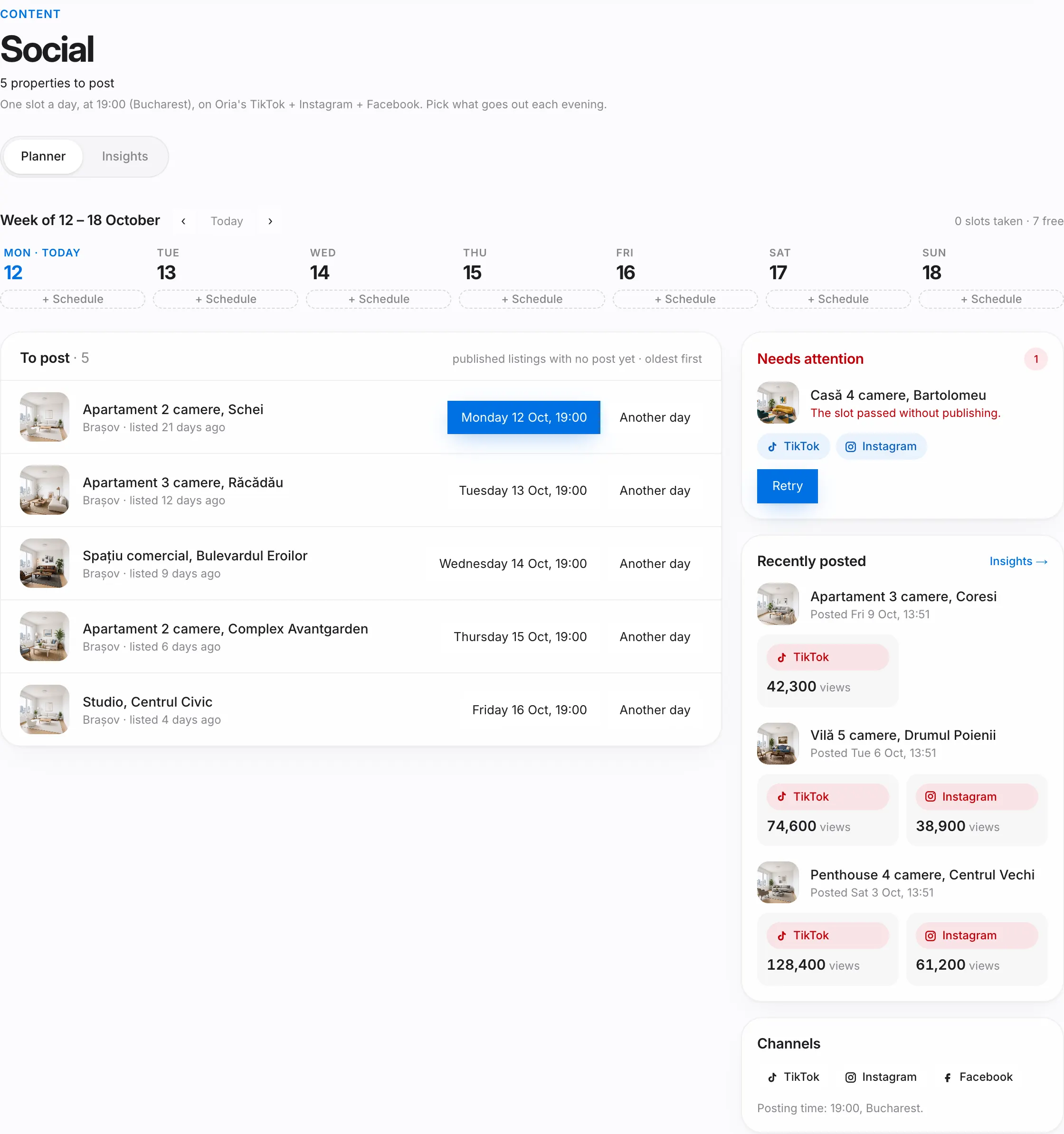Choose Another day for Apartament 3 camere, Răcădău
This screenshot has height=1134, width=1064.
(x=655, y=491)
